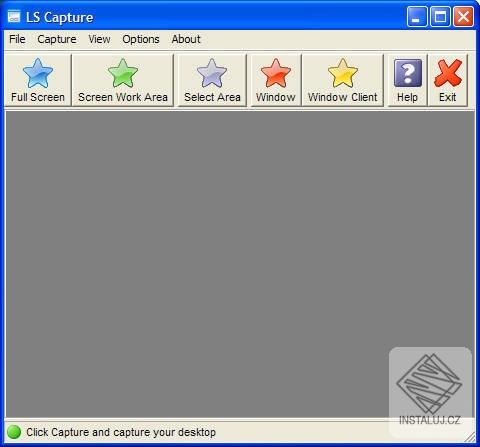
Task: Open the Capture menu
Action: click(57, 39)
